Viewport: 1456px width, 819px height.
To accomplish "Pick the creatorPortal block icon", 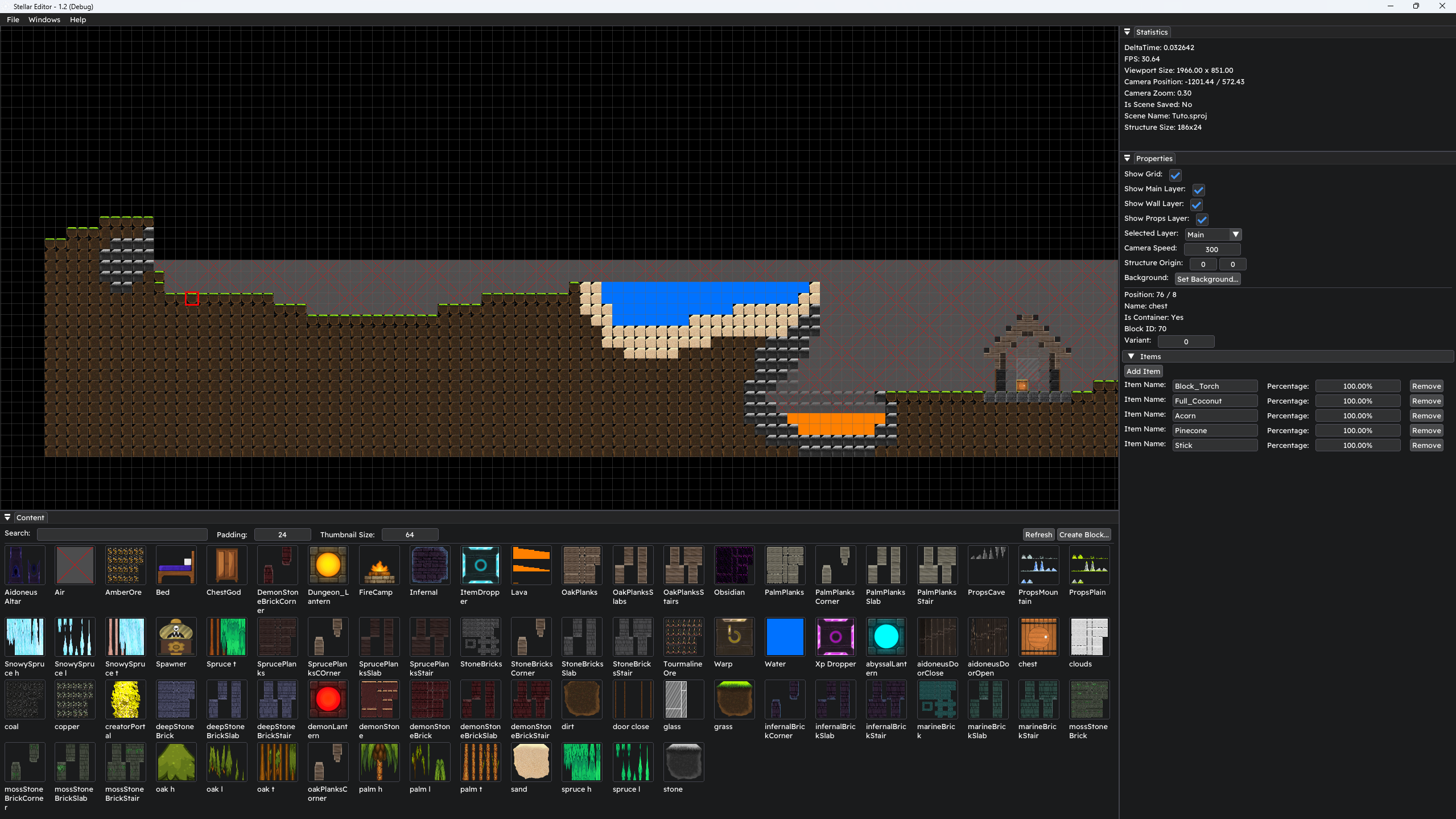I will coord(126,699).
